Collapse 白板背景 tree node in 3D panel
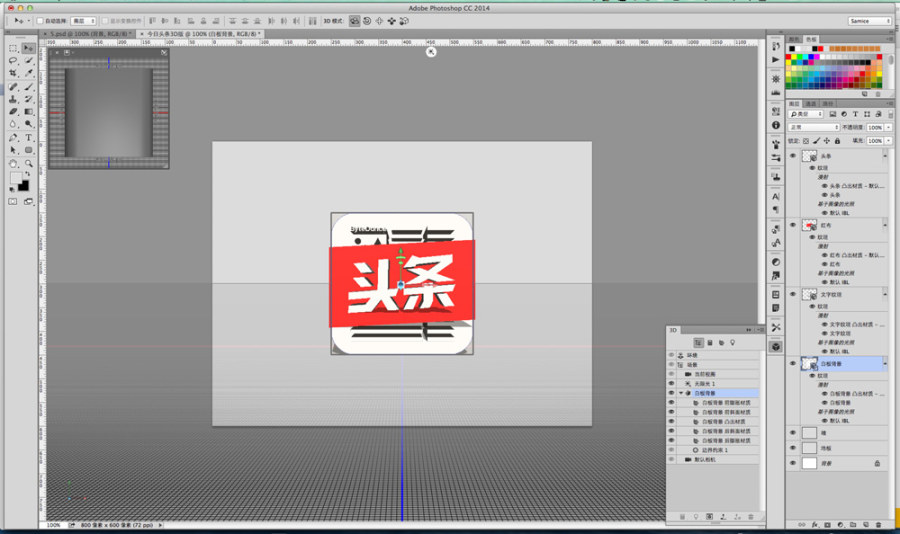Image resolution: width=900 pixels, height=534 pixels. click(x=681, y=393)
